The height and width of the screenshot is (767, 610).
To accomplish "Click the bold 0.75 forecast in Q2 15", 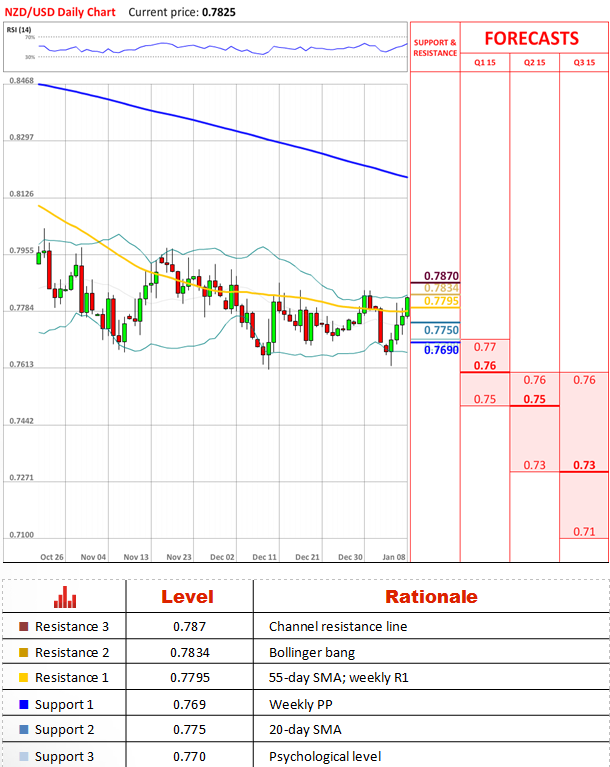I will pyautogui.click(x=535, y=399).
